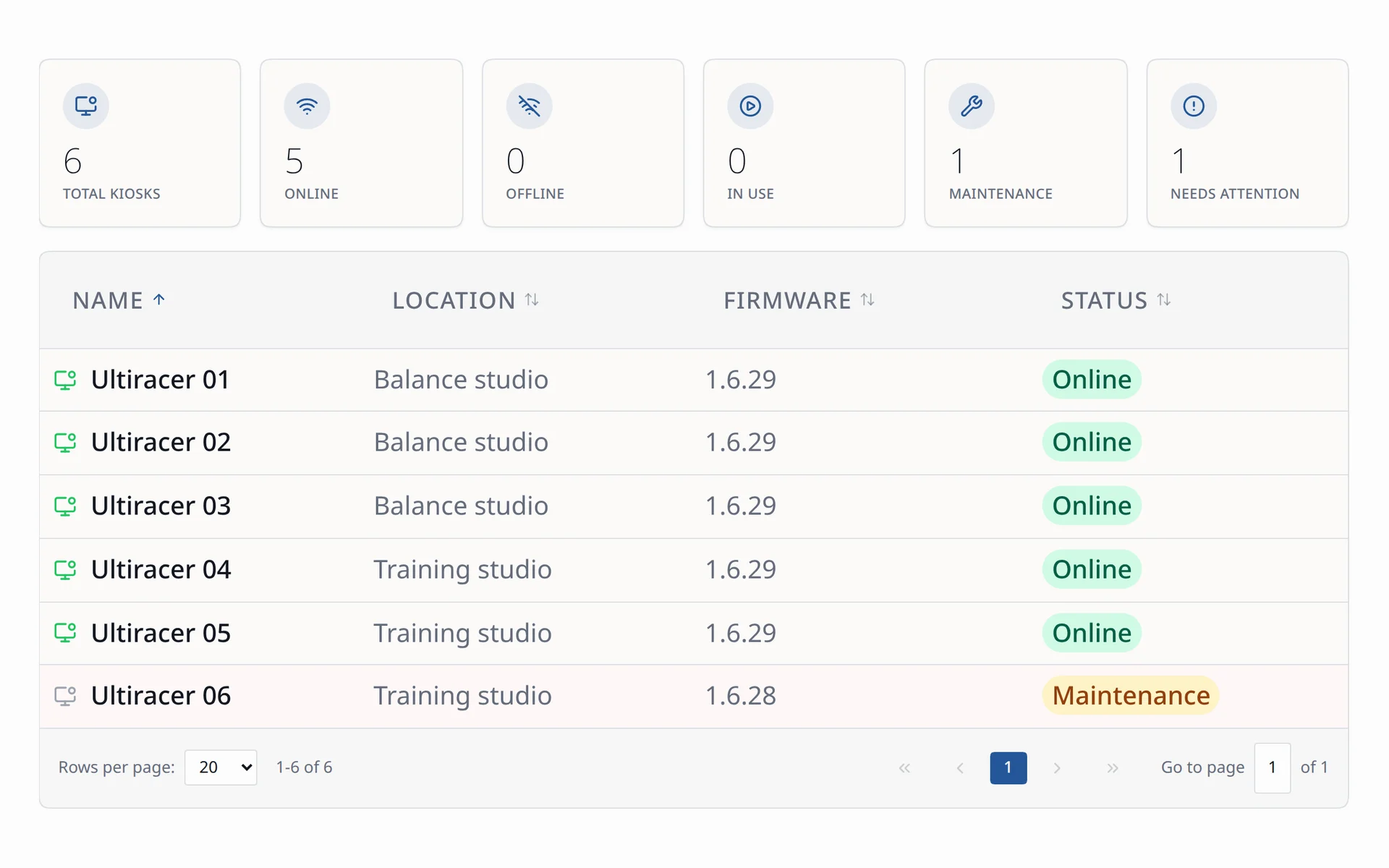Click the kiosk icon beside Ultiracer 03

pos(65,506)
